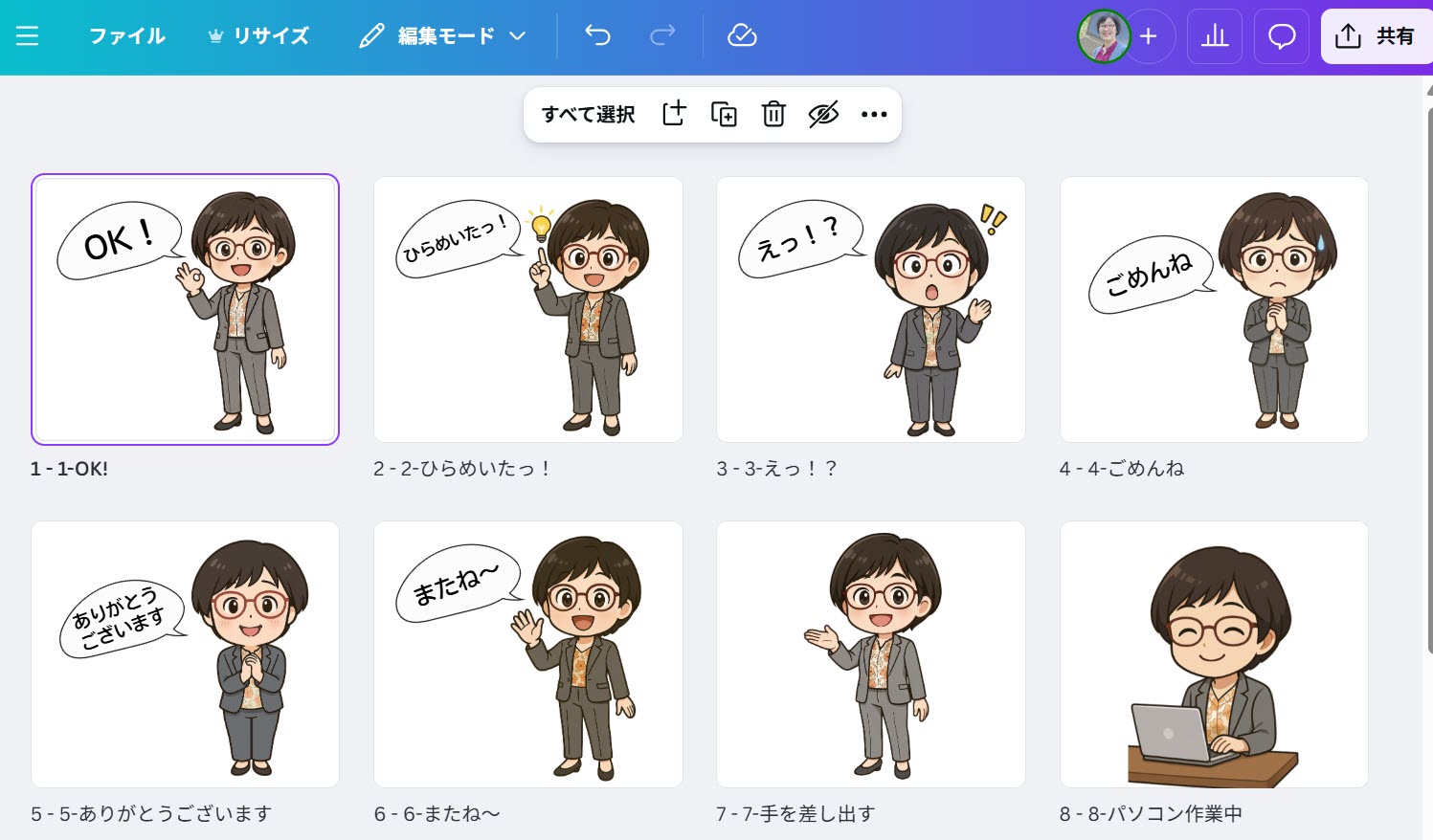Select the ごめんね page thumbnail

point(1213,309)
